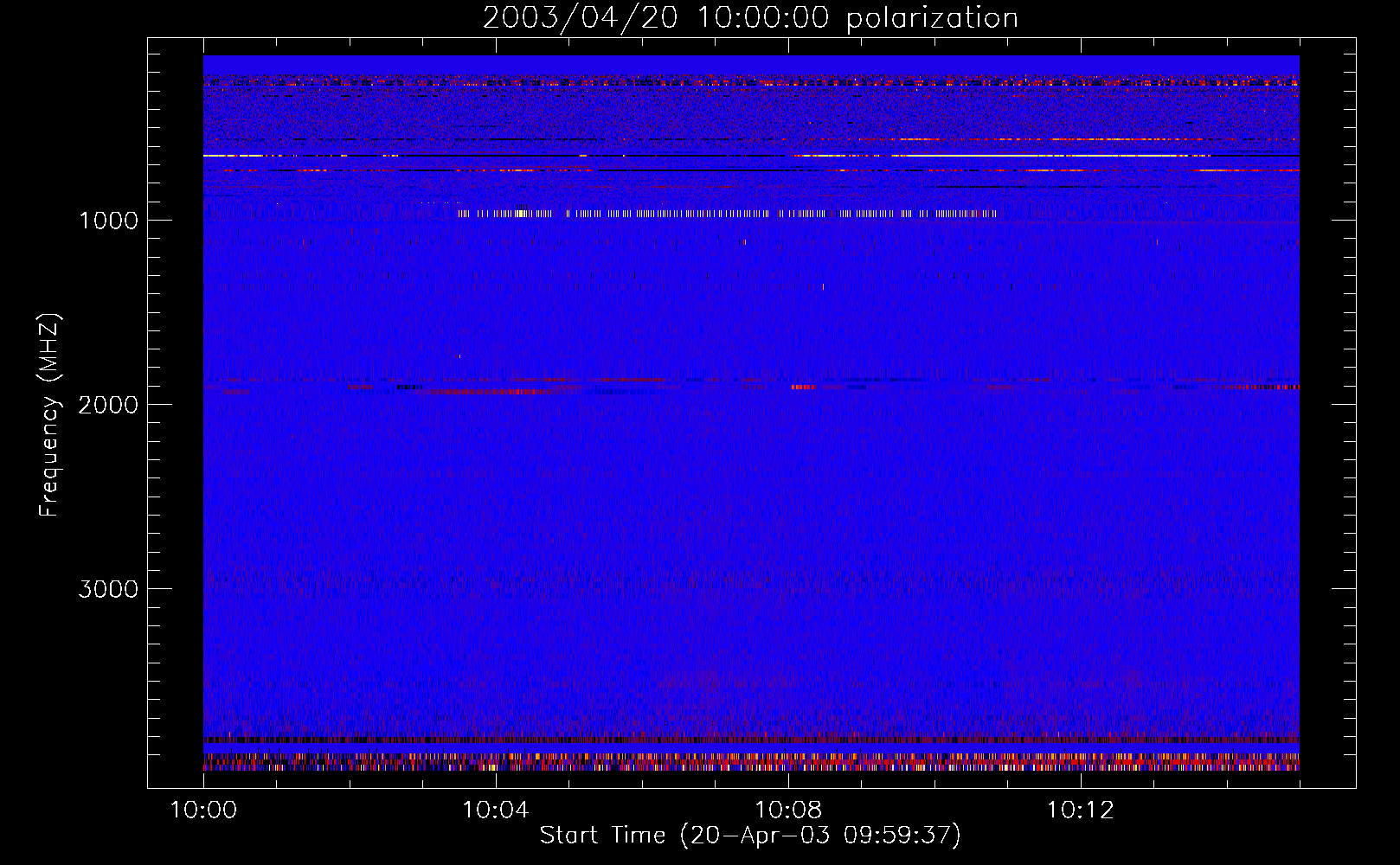Image resolution: width=1400 pixels, height=865 pixels.
Task: Click the 10:00 time axis label
Action: click(x=203, y=811)
